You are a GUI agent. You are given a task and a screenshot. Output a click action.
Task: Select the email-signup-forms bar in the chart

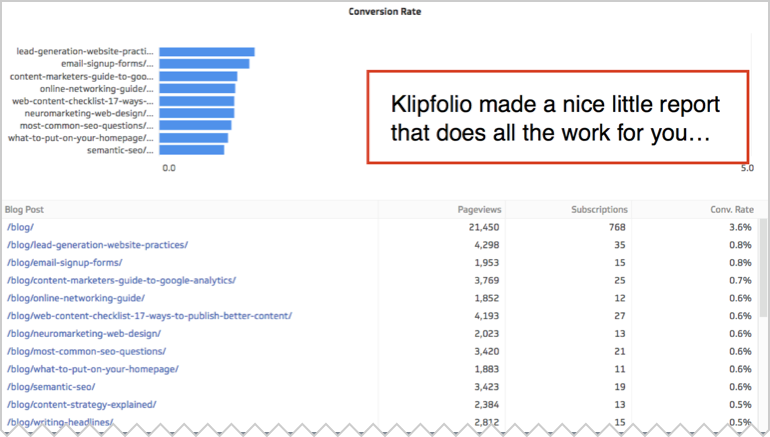pos(204,64)
